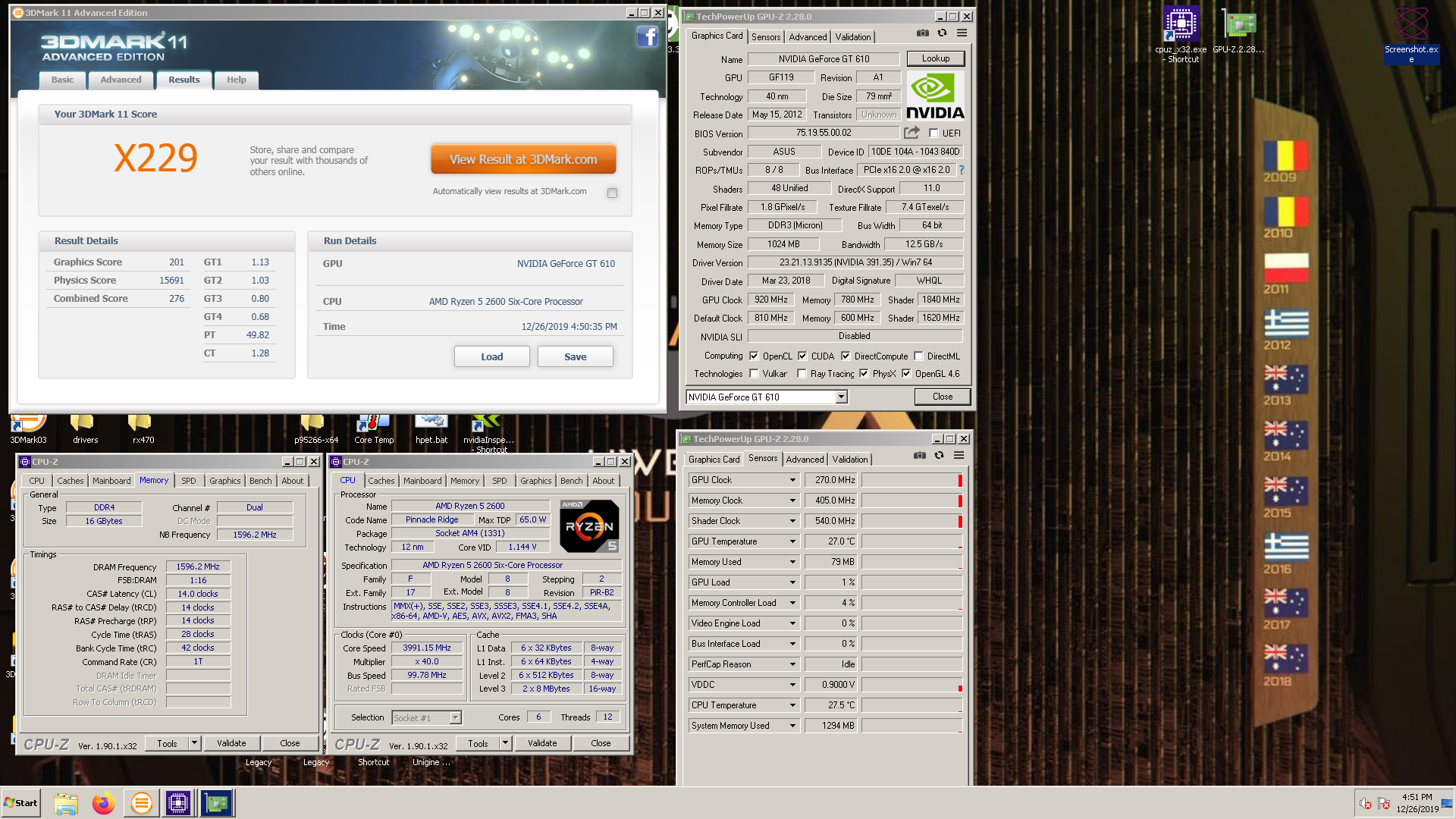
Task: Open the Socket #1 selection dropdown in CPU-Z
Action: point(455,717)
